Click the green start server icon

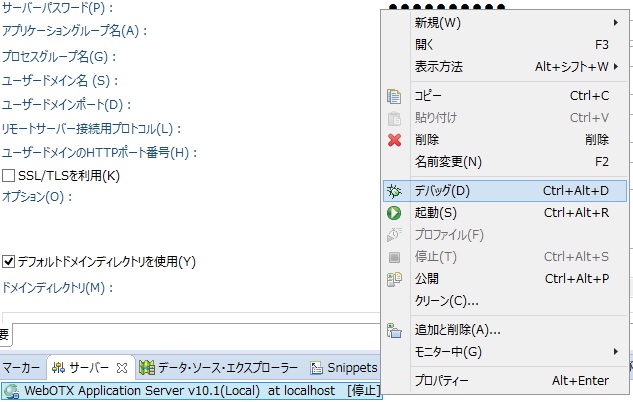click(394, 213)
